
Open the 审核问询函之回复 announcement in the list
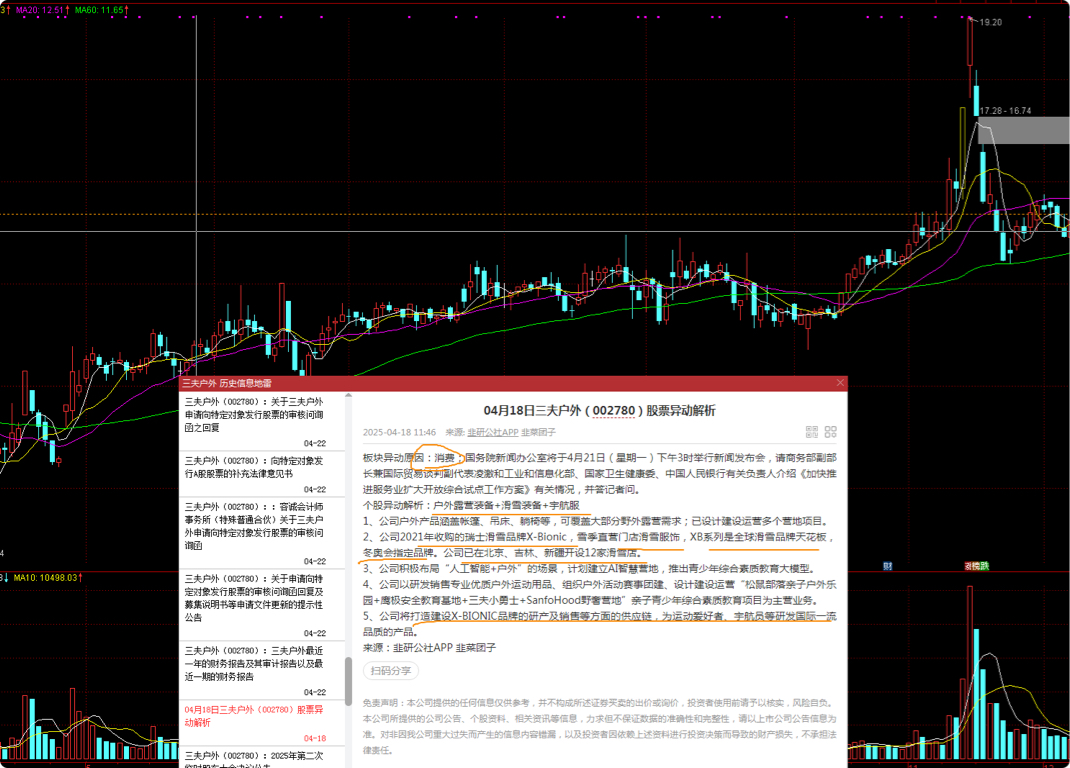coord(261,421)
